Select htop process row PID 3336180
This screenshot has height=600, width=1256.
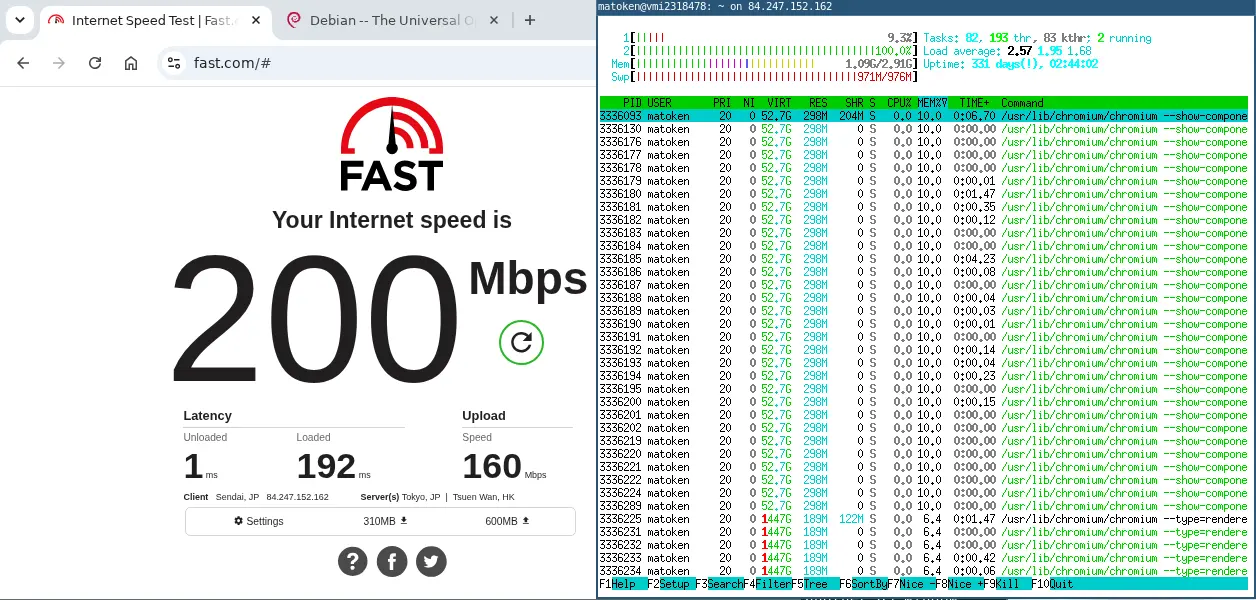(x=923, y=194)
